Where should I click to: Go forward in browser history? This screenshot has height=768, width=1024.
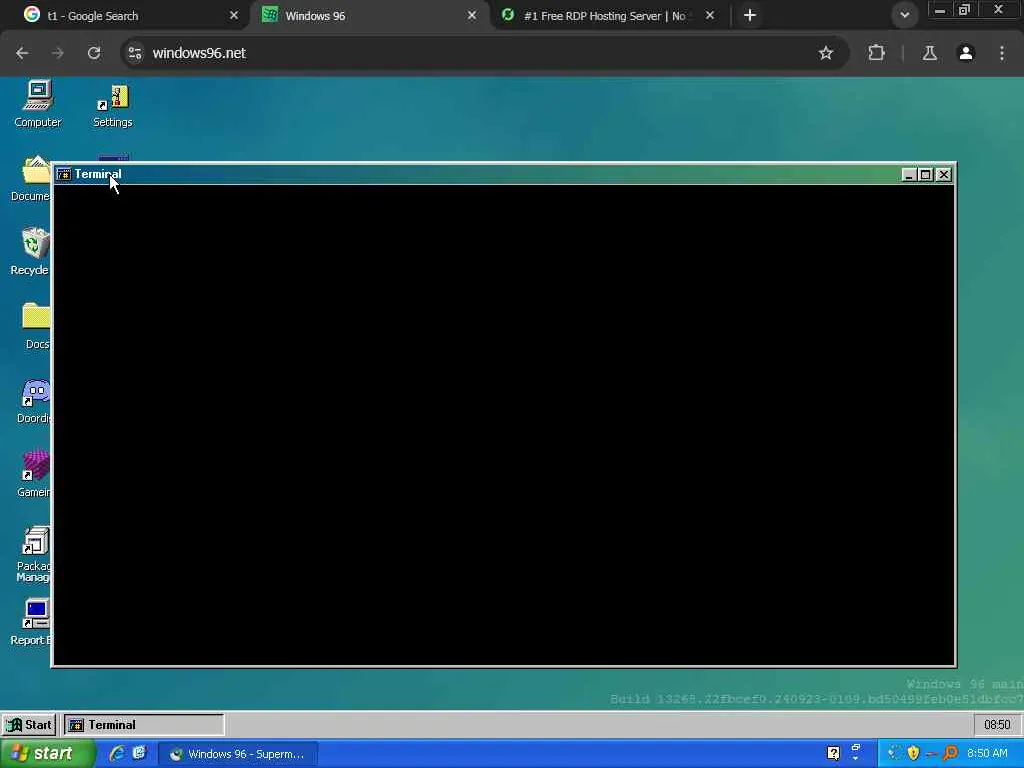click(x=57, y=53)
